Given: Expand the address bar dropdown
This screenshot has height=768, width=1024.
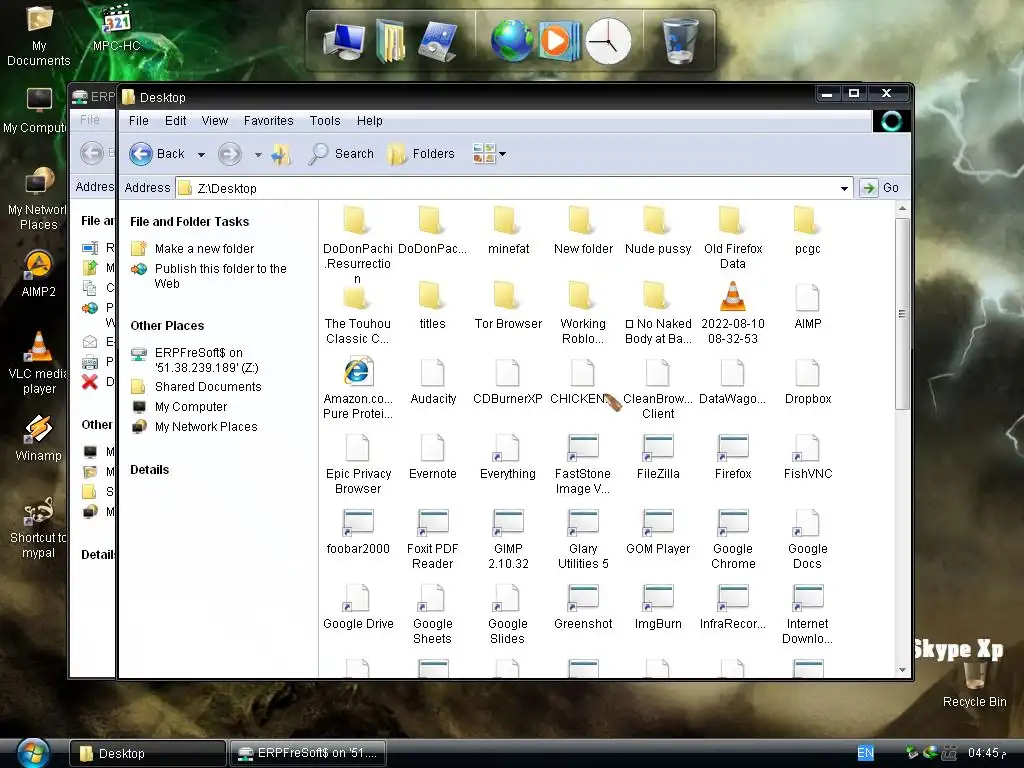Looking at the screenshot, I should (x=844, y=188).
